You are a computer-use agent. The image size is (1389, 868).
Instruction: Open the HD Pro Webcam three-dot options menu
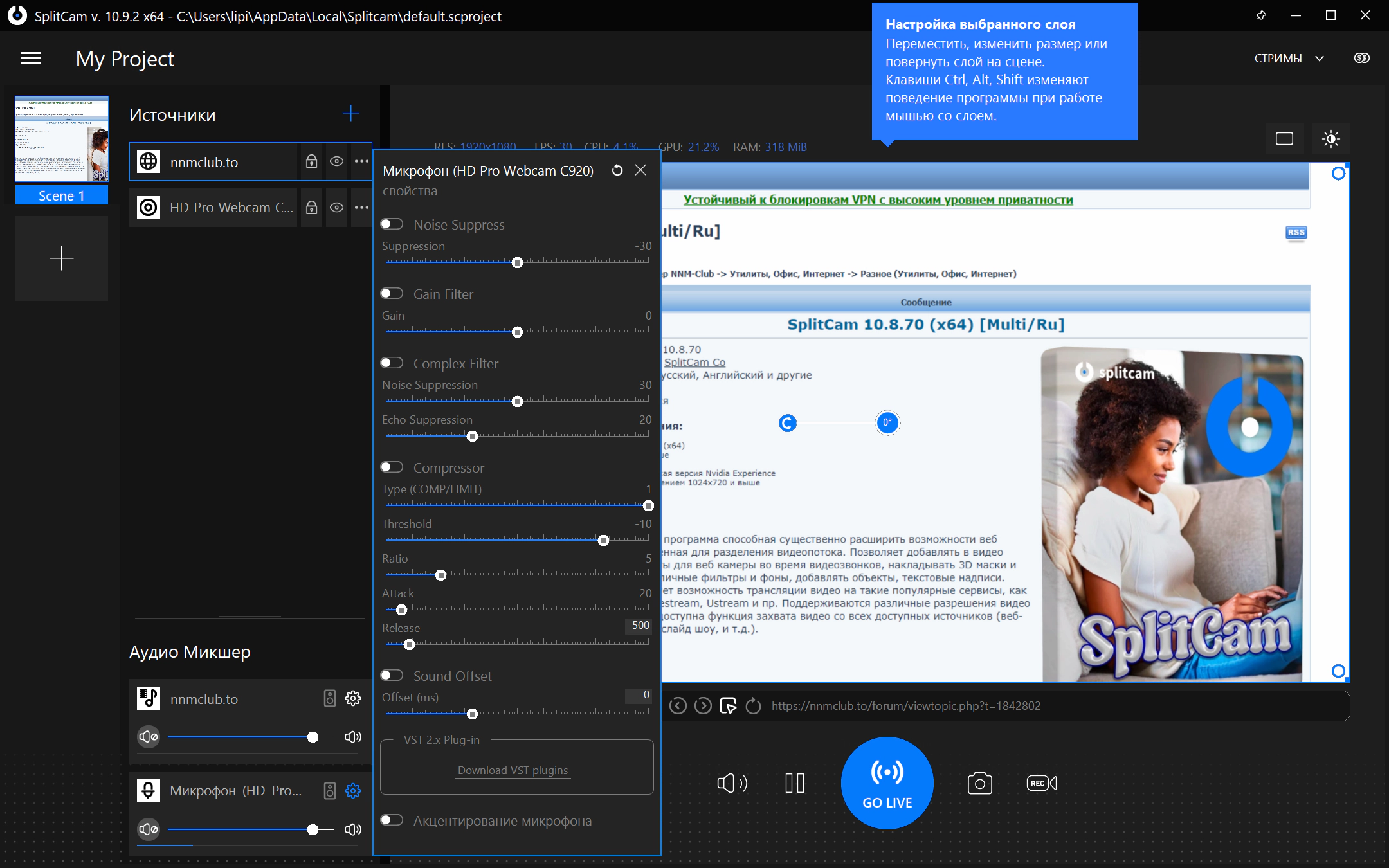click(361, 208)
